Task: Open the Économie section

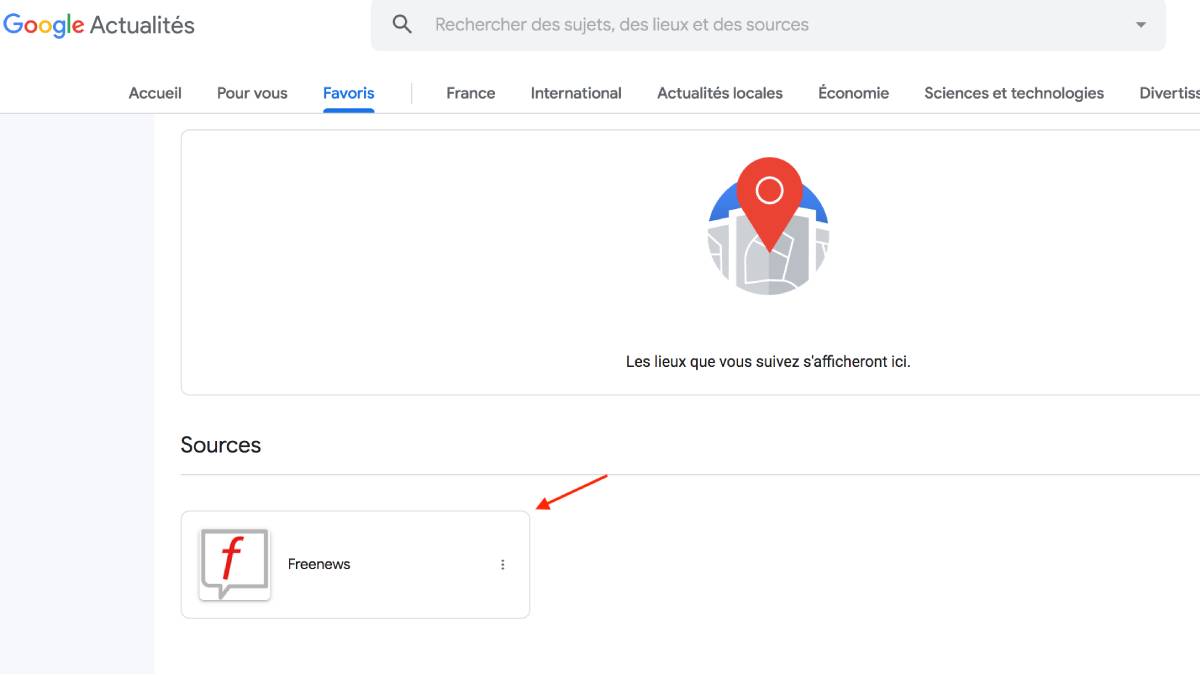Action: click(853, 93)
